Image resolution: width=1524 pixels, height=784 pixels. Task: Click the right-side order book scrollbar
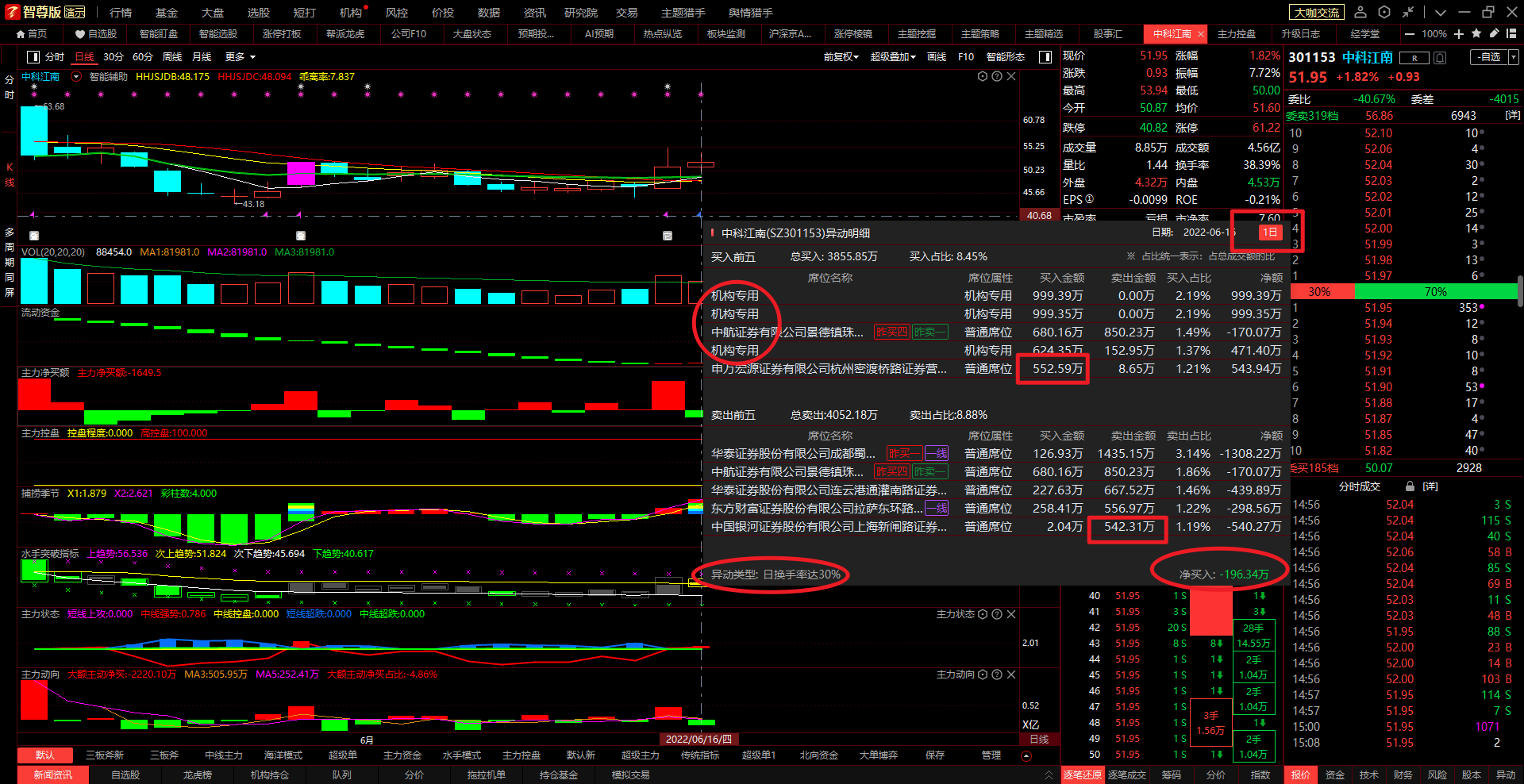coord(1519,291)
